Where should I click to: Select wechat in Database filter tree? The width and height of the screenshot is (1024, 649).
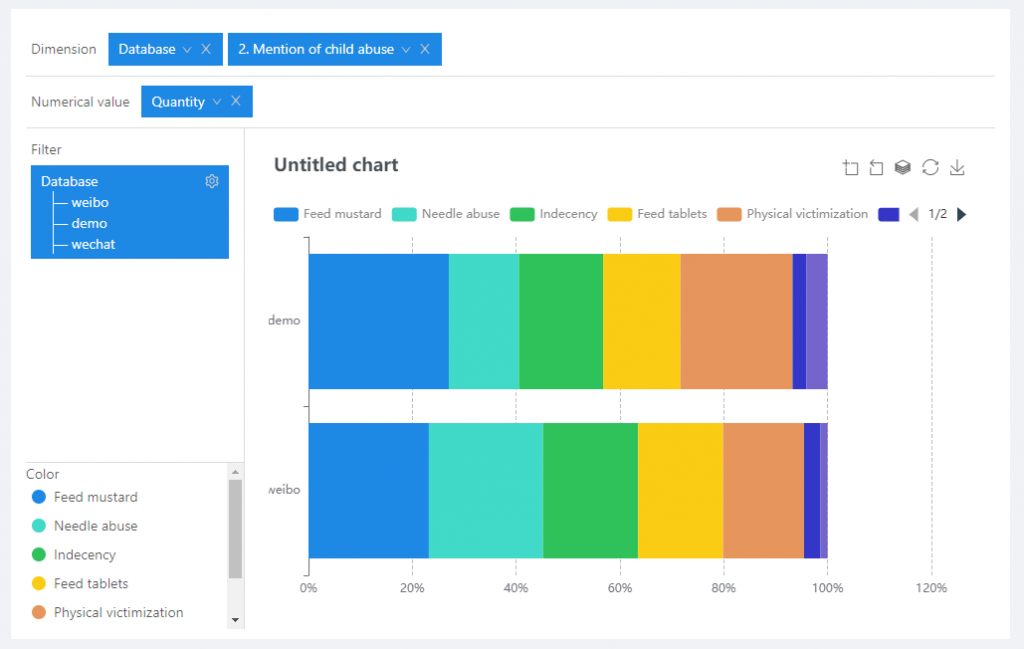[x=93, y=244]
